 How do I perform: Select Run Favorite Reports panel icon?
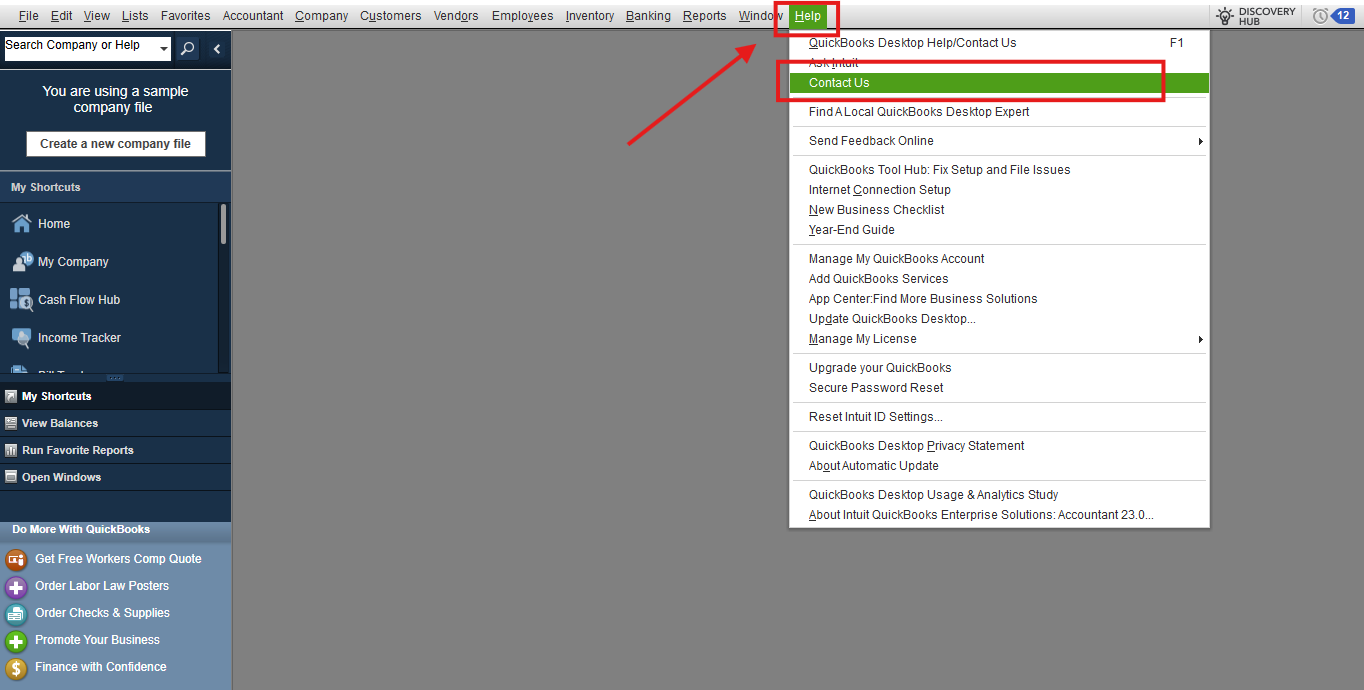coord(11,450)
